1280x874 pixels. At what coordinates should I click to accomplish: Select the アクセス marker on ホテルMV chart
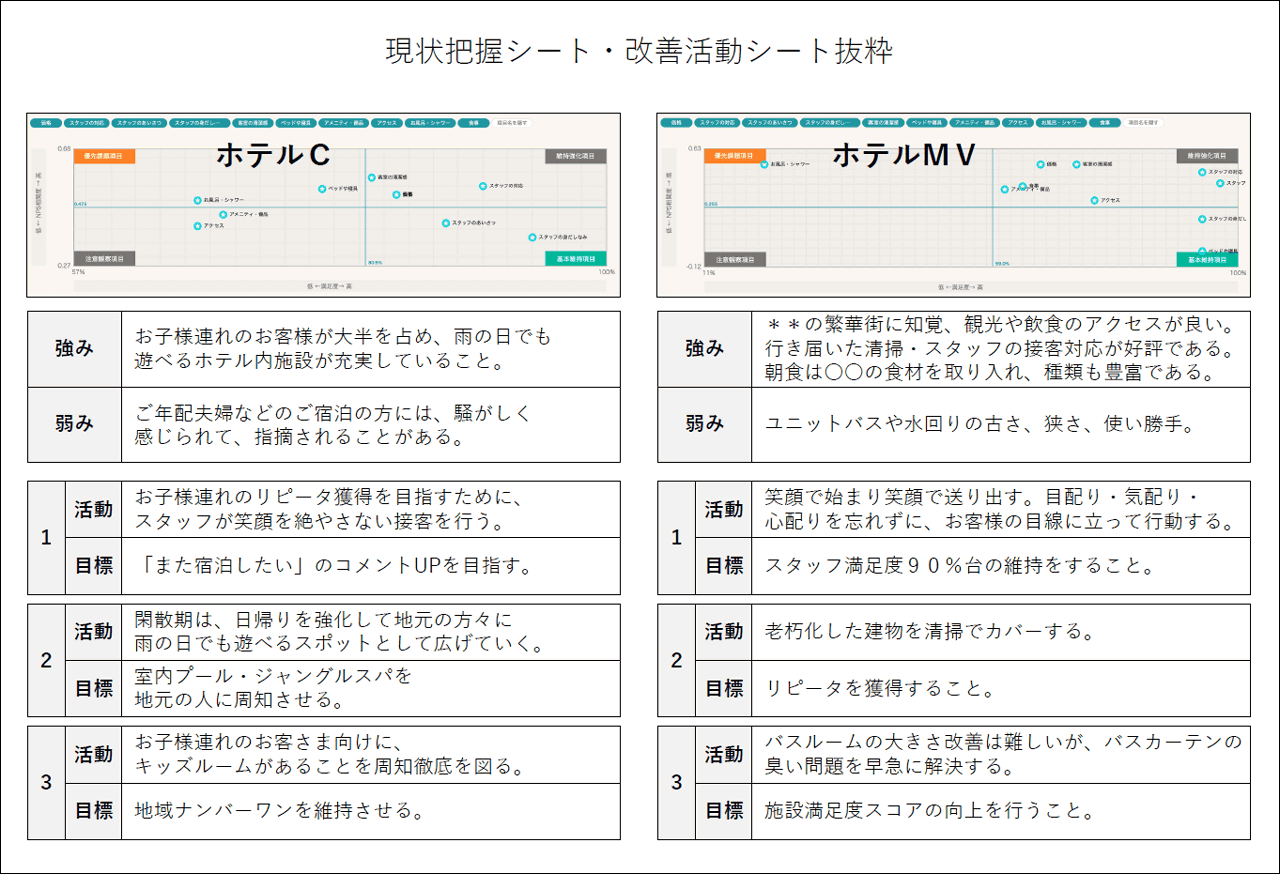click(x=1093, y=198)
